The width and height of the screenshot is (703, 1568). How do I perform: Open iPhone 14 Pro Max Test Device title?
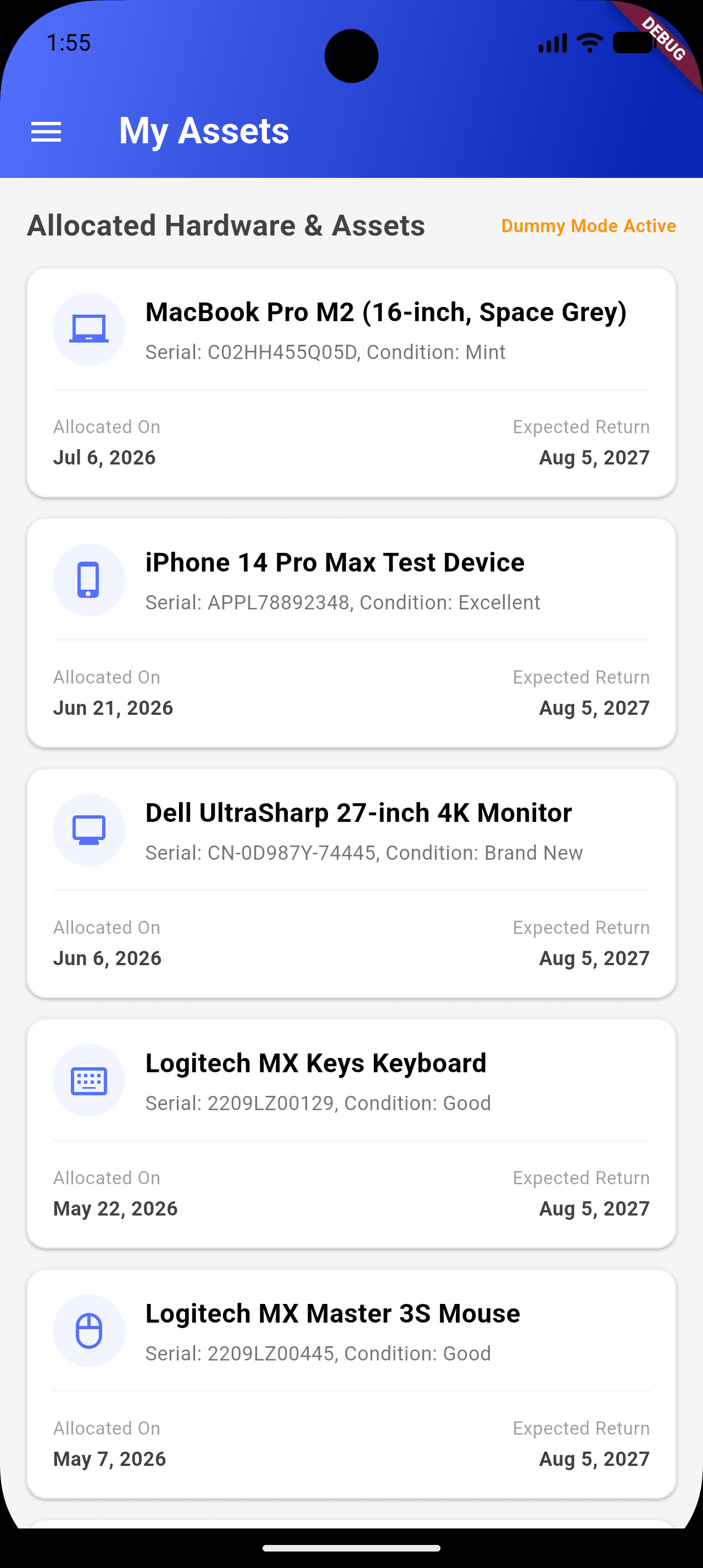335,562
